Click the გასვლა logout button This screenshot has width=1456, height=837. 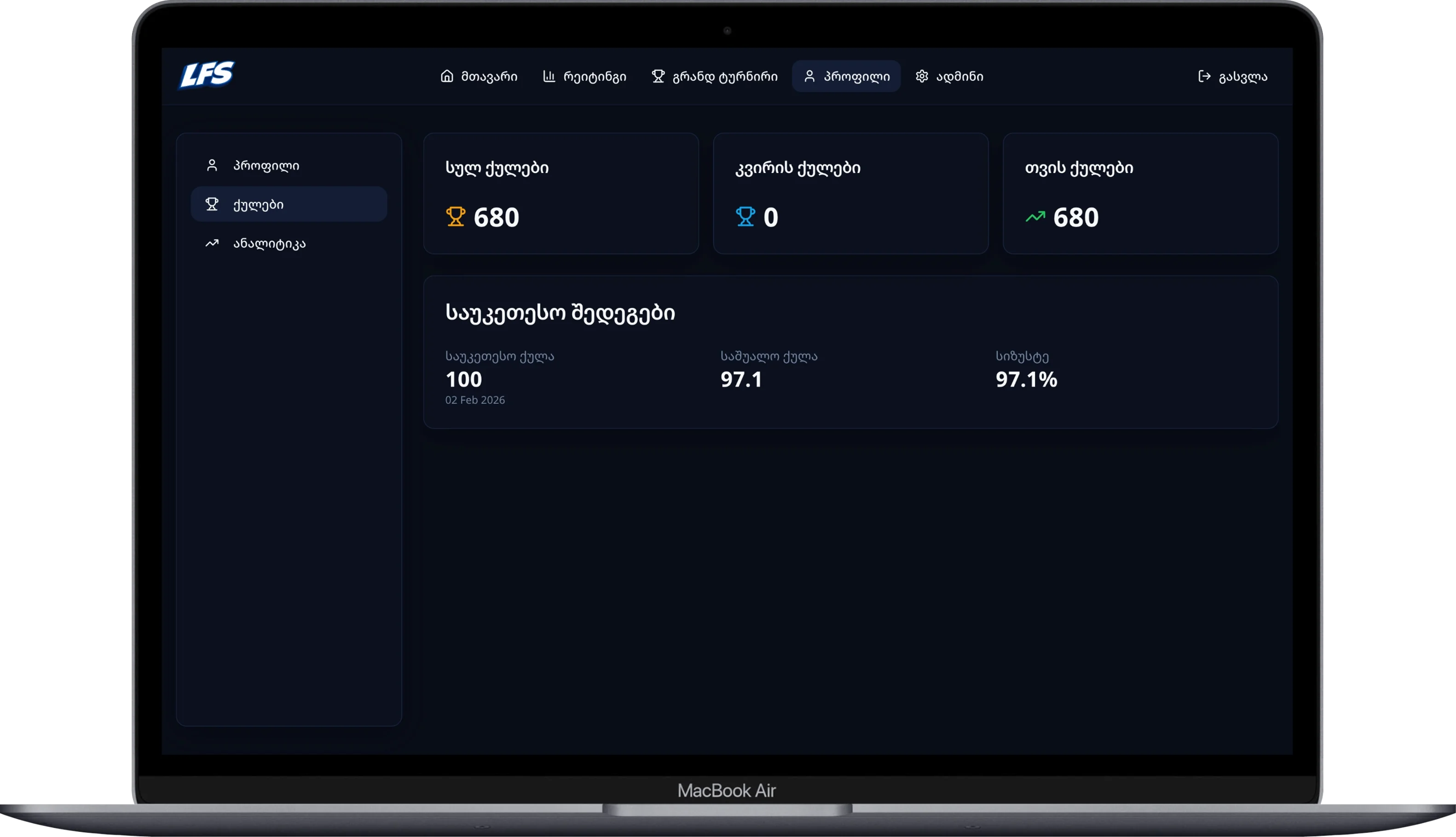tap(1232, 76)
